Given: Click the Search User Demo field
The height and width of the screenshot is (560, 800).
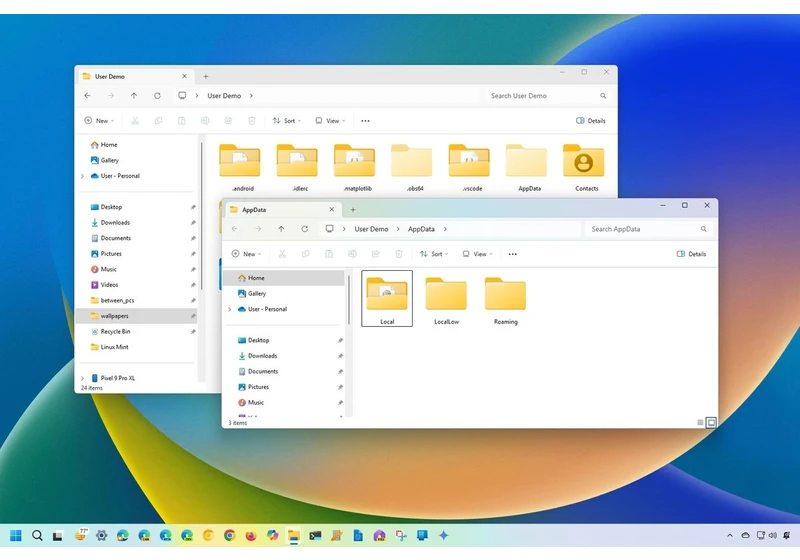Looking at the screenshot, I should (548, 95).
